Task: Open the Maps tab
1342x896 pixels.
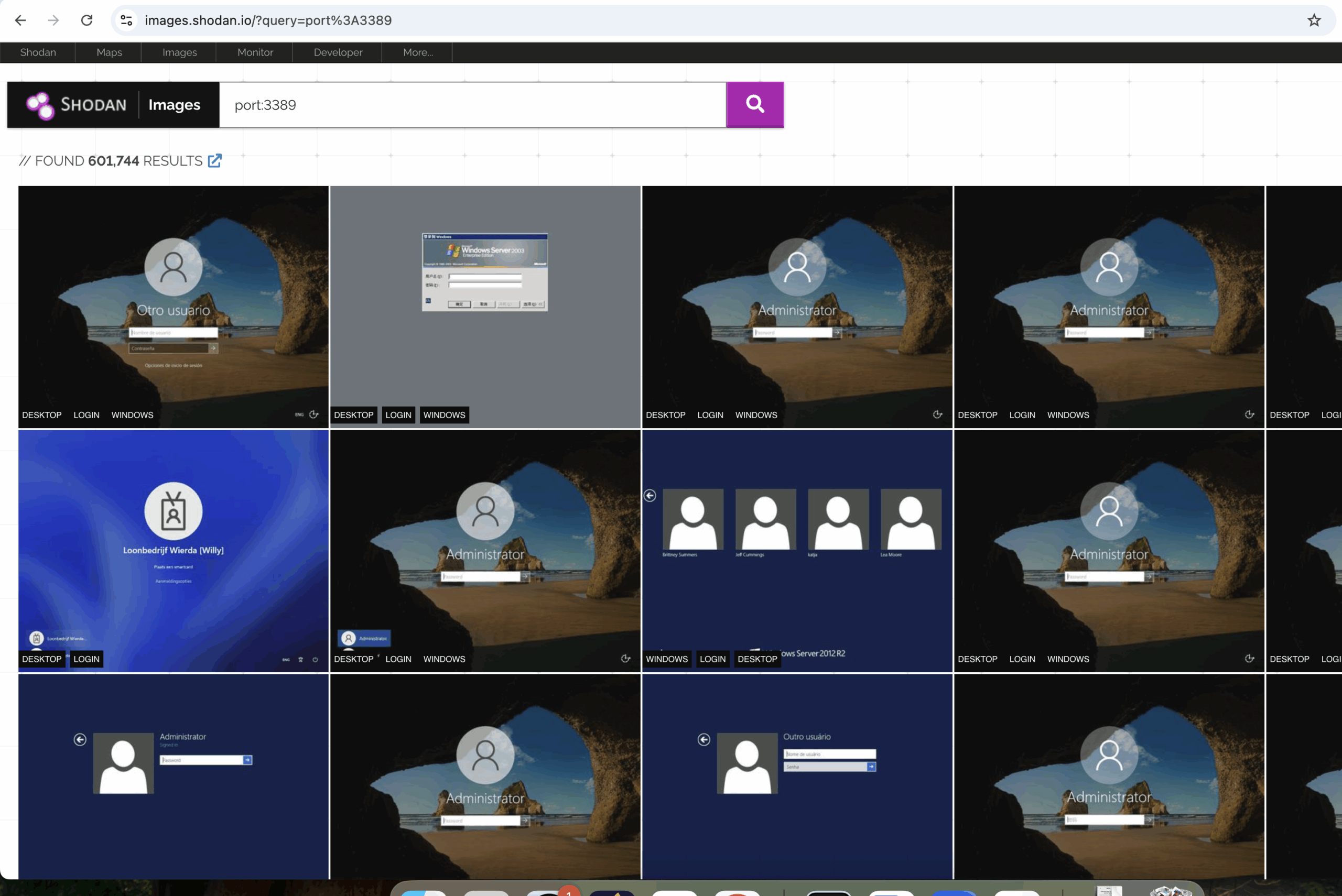Action: click(x=109, y=52)
